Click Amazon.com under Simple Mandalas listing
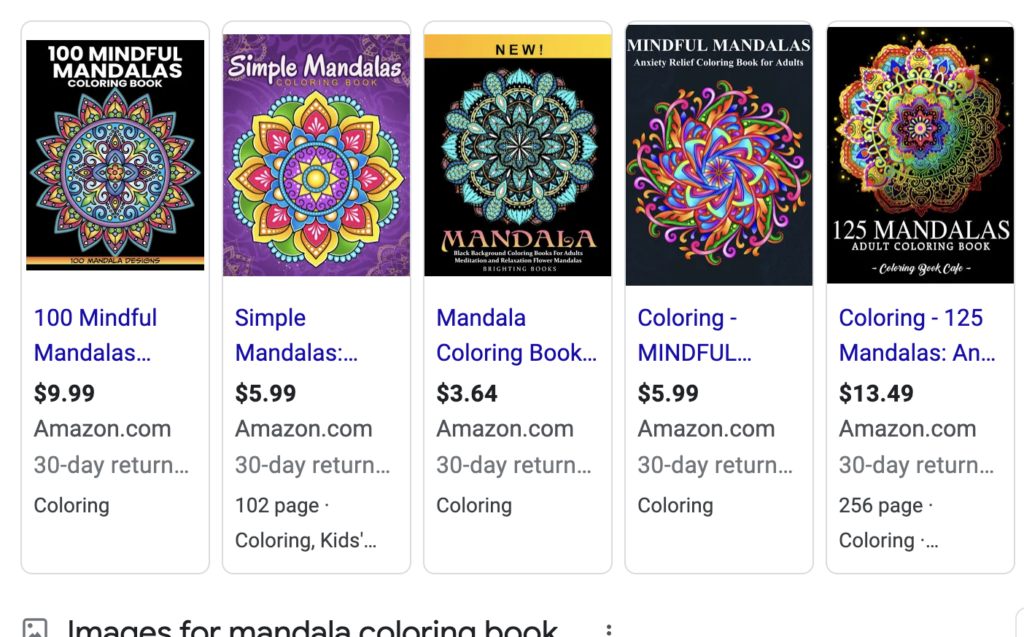 pos(303,429)
